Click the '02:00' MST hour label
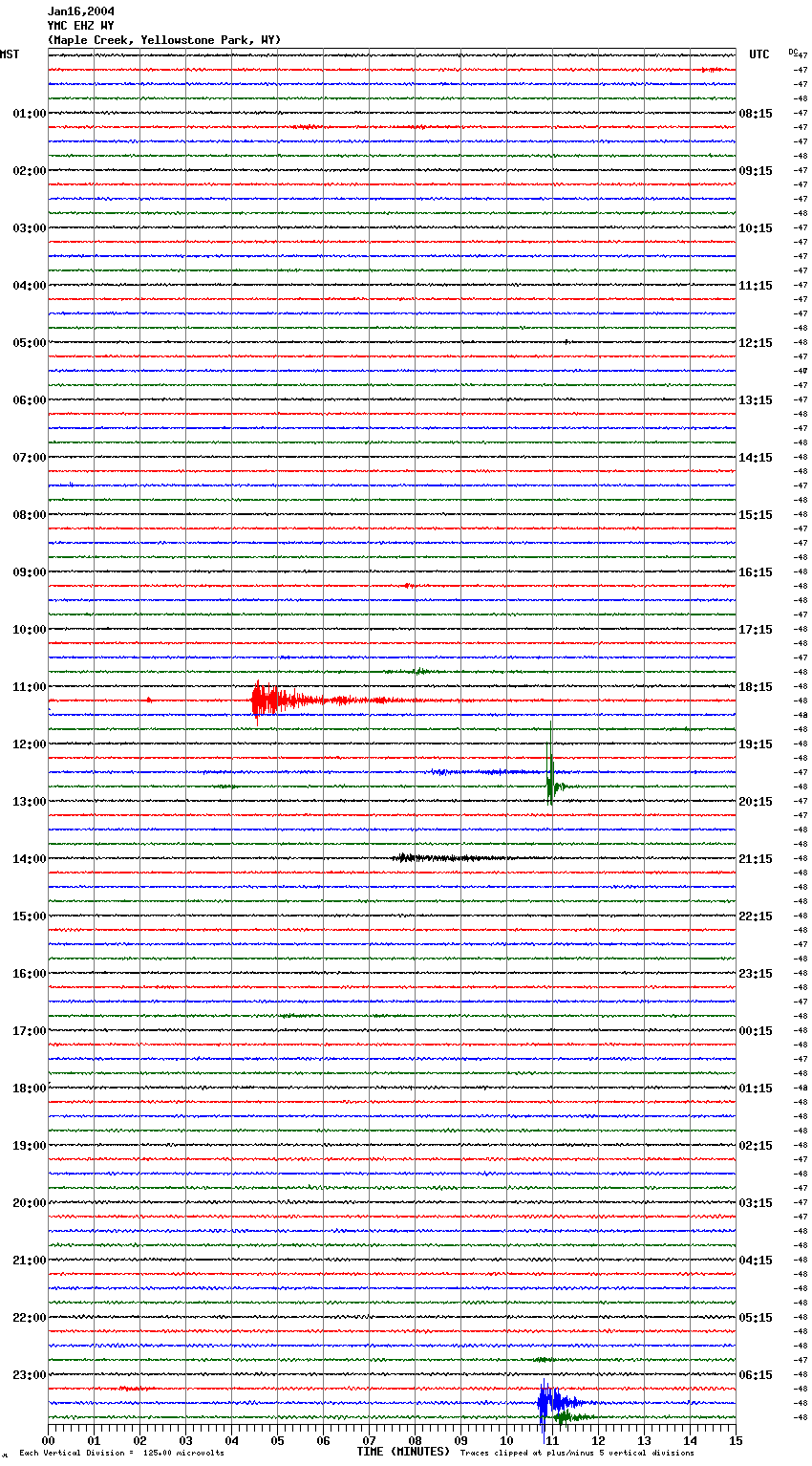The height and width of the screenshot is (1466, 812). (29, 171)
